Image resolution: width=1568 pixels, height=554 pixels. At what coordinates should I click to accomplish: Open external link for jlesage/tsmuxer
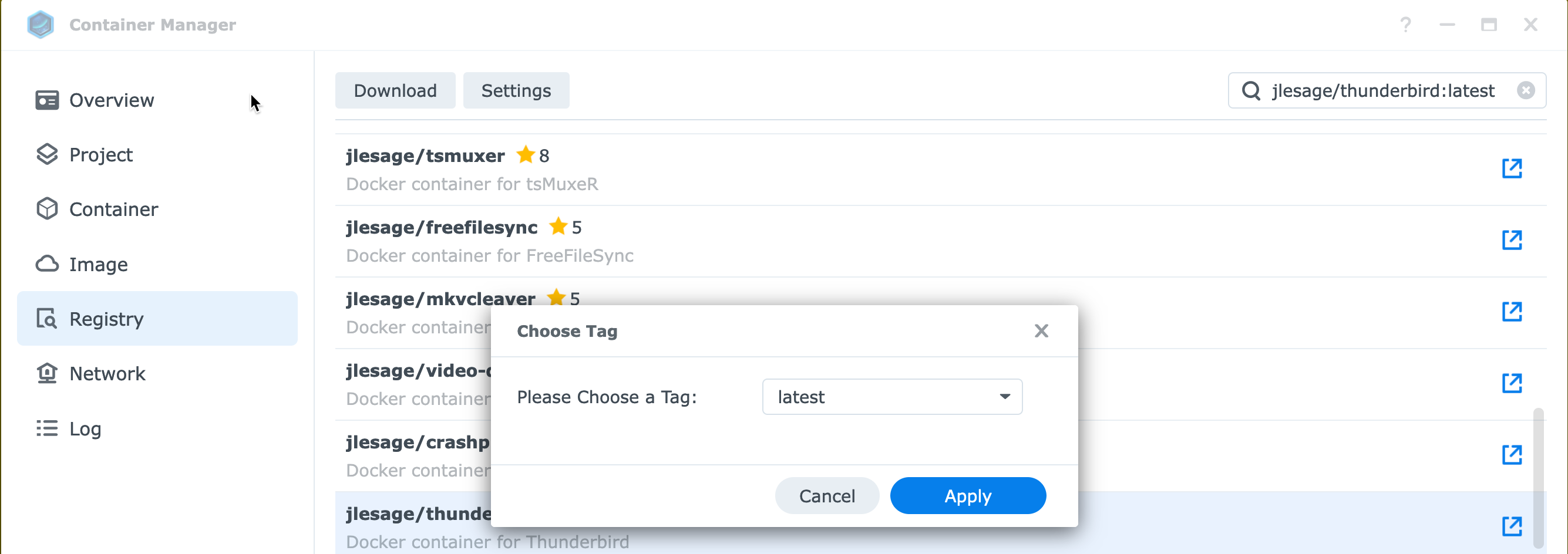click(x=1512, y=168)
